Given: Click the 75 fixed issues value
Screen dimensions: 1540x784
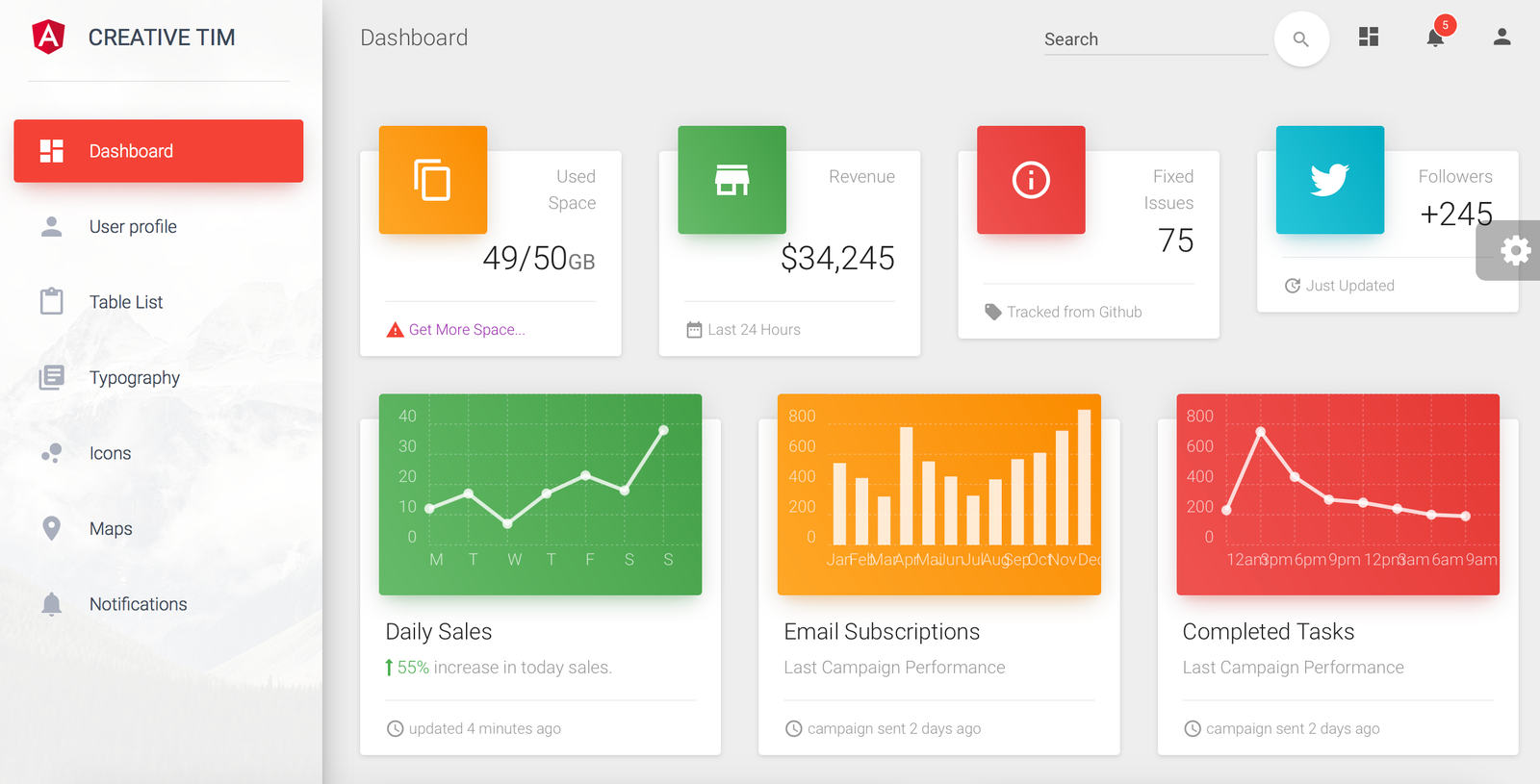Looking at the screenshot, I should pos(1175,240).
